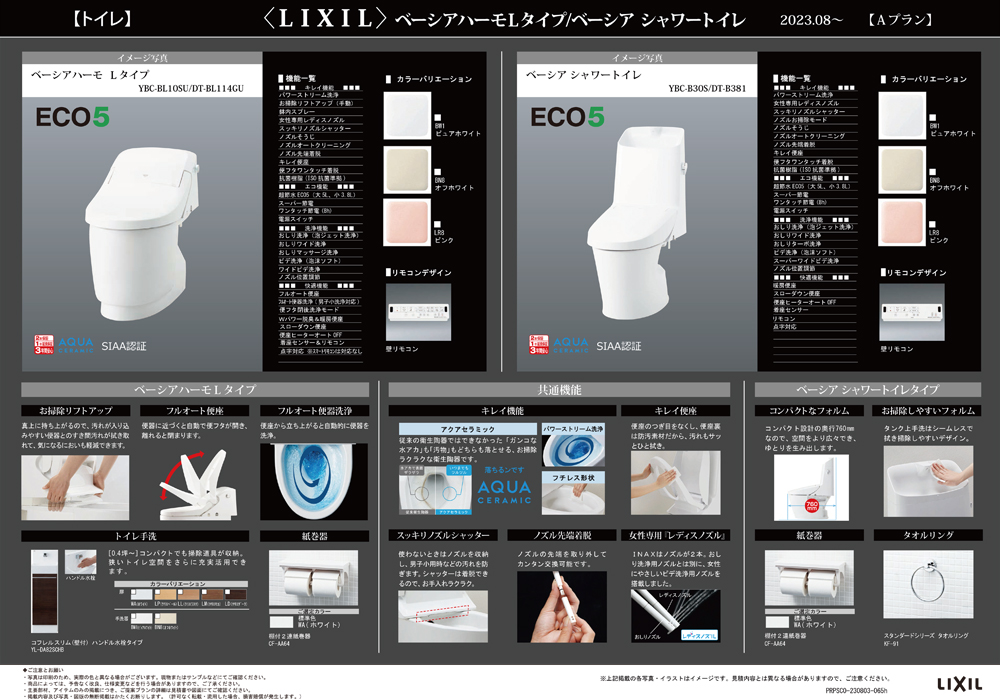Click the SIAA認証 text under the ベーシアハーモ toilet
1000x699 pixels.
click(x=124, y=346)
